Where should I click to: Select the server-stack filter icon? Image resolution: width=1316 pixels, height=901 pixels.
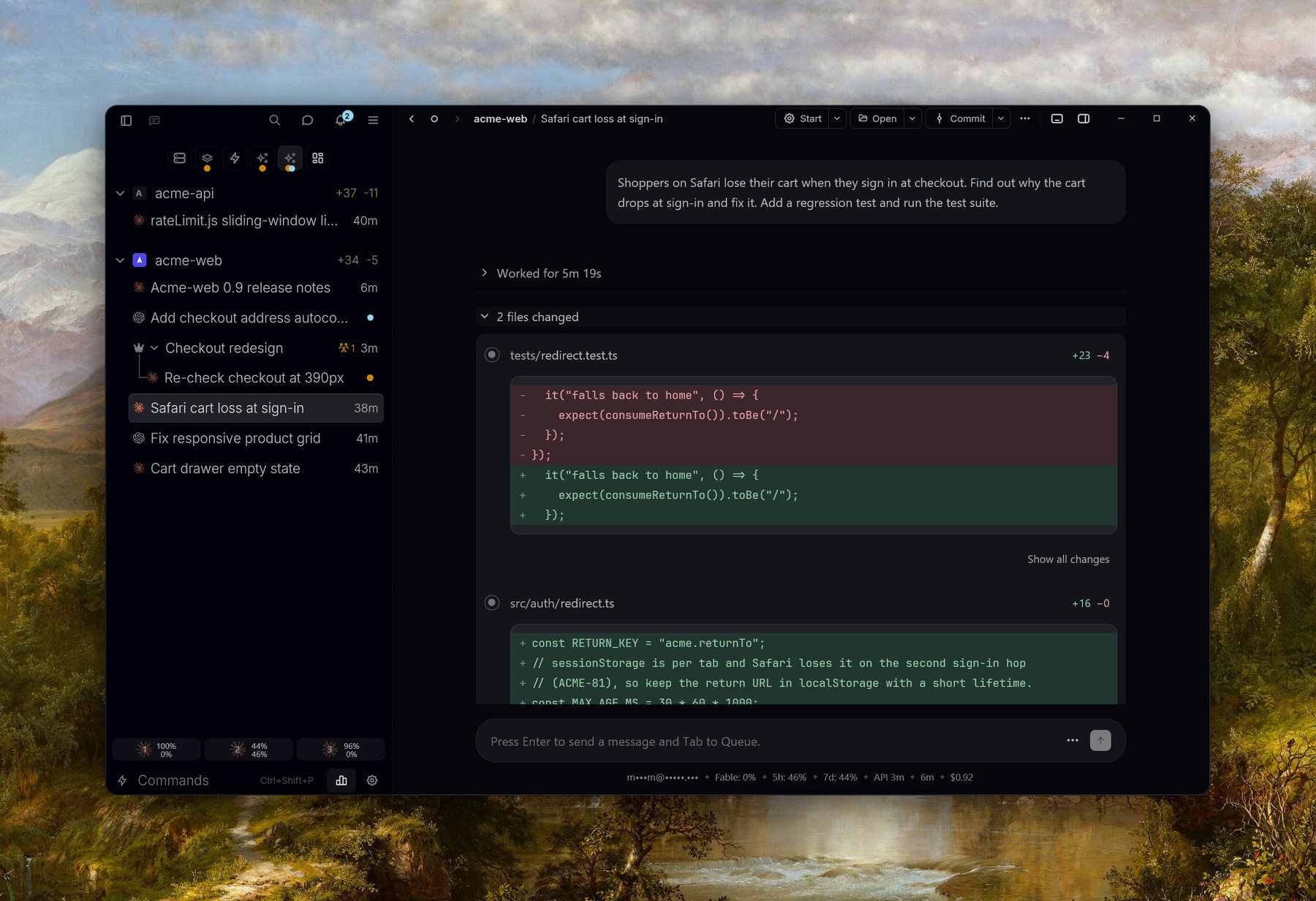(x=179, y=158)
